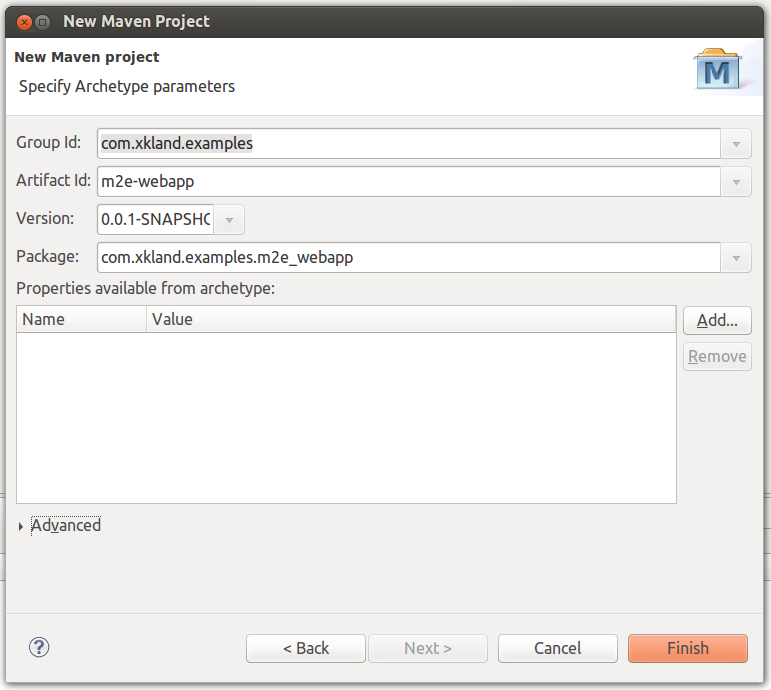Image resolution: width=771 pixels, height=690 pixels.
Task: Click in the Package text field
Action: coord(409,257)
